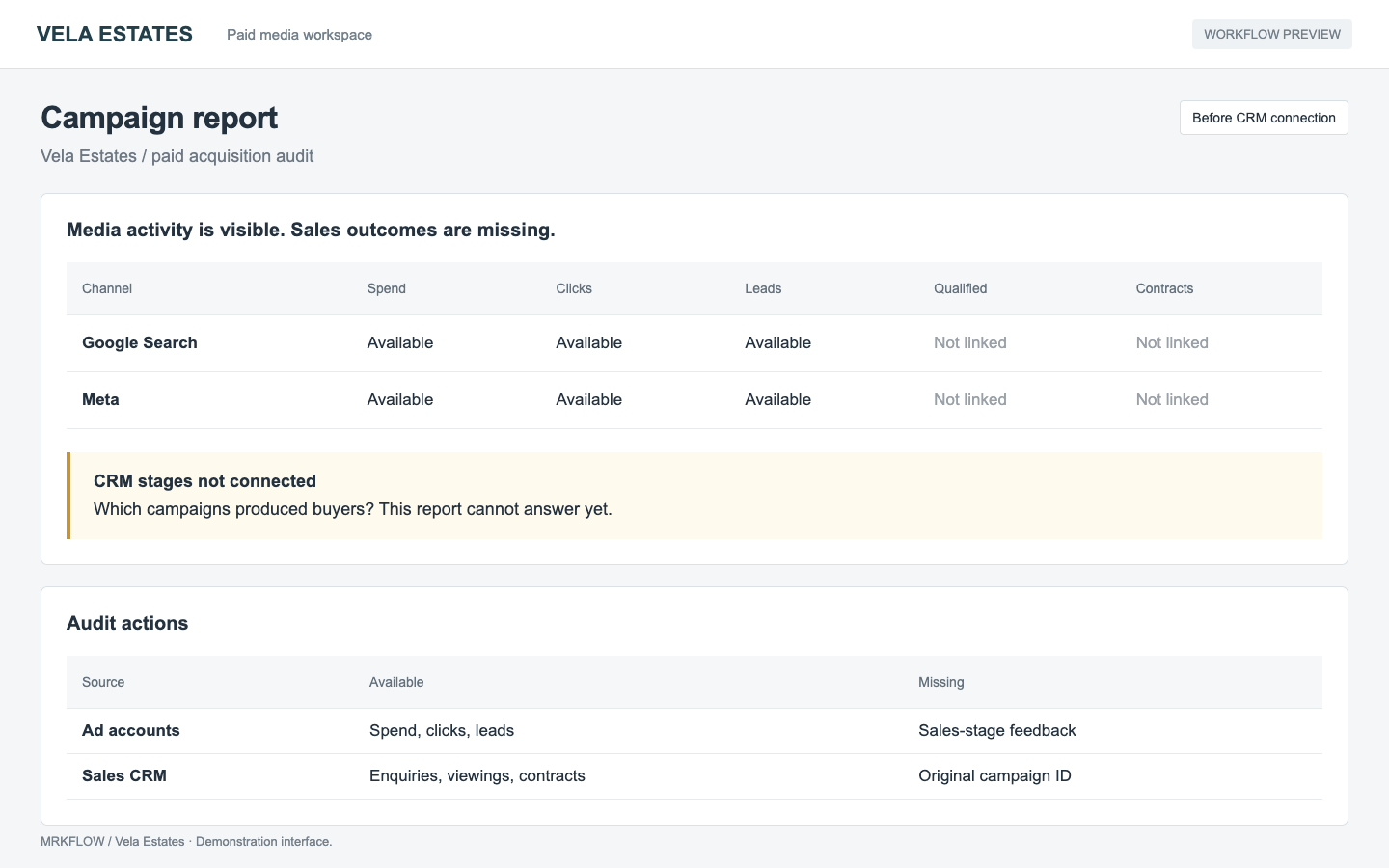Click the Before CRM connection button

[x=1264, y=118]
